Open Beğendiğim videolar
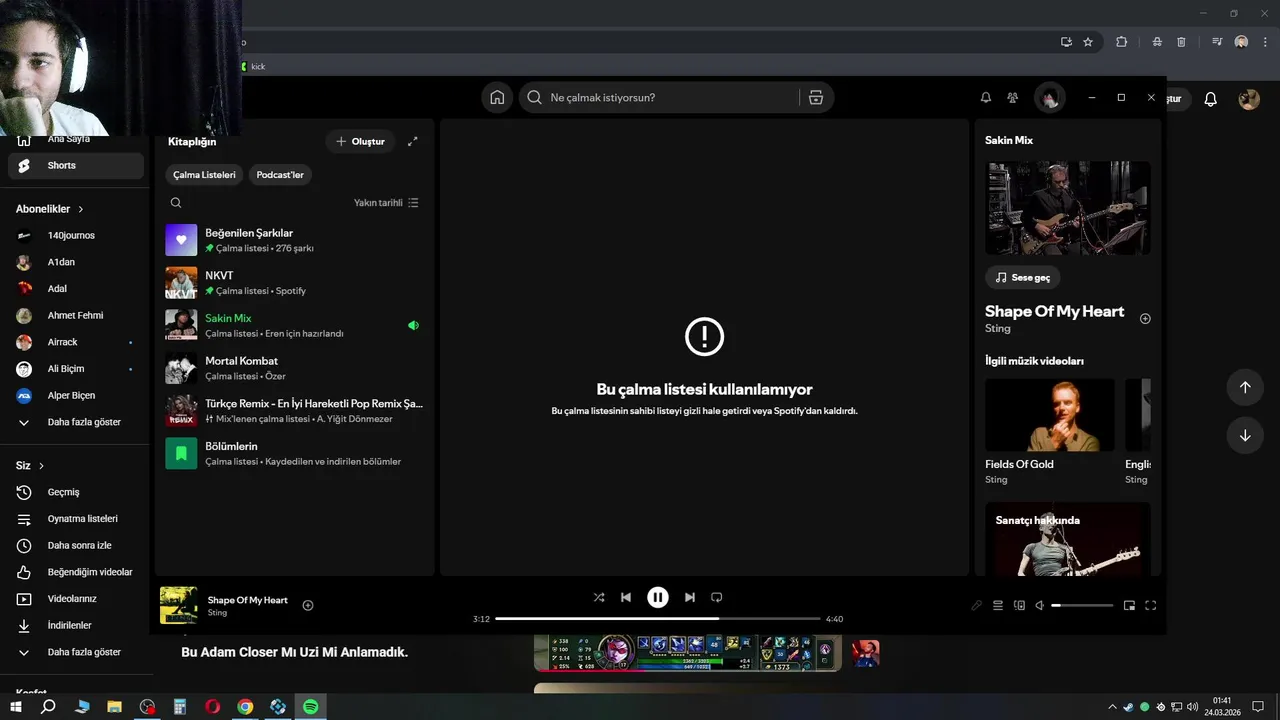This screenshot has width=1280, height=720. pos(76,572)
